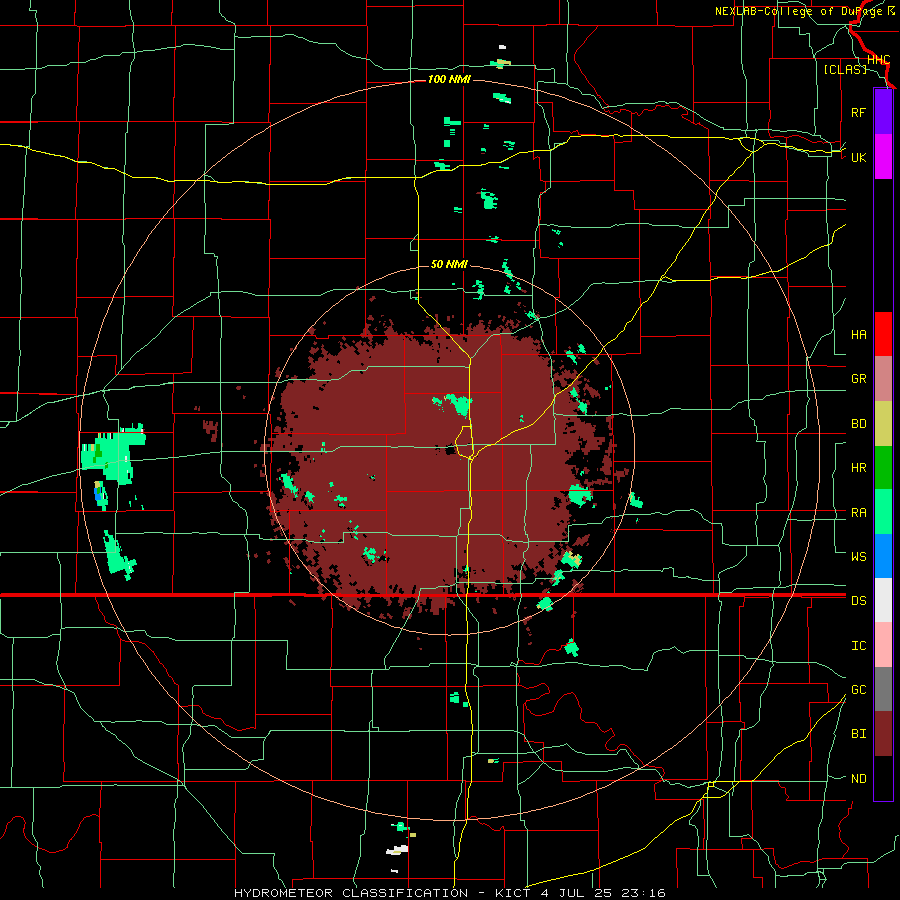Click the HHC product label

click(x=878, y=60)
